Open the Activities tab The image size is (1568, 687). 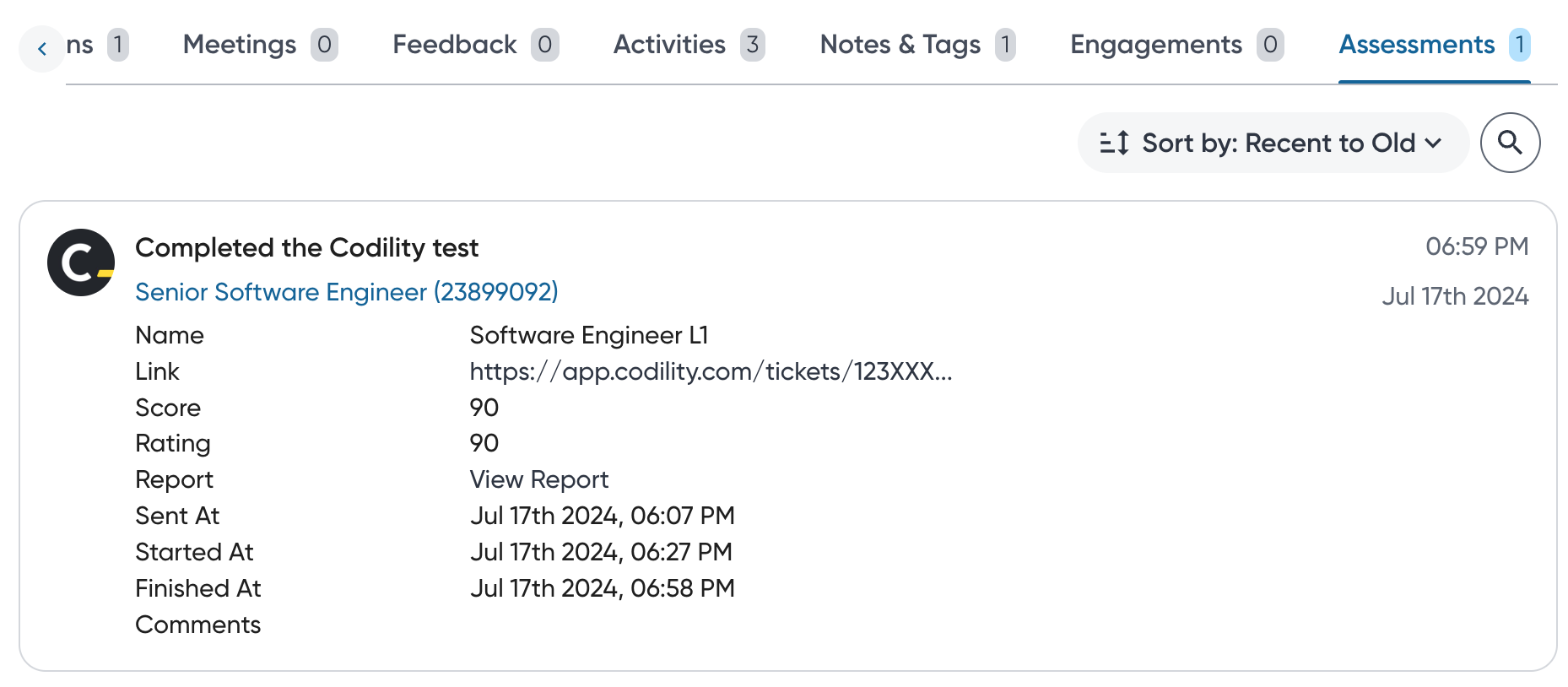coord(689,45)
